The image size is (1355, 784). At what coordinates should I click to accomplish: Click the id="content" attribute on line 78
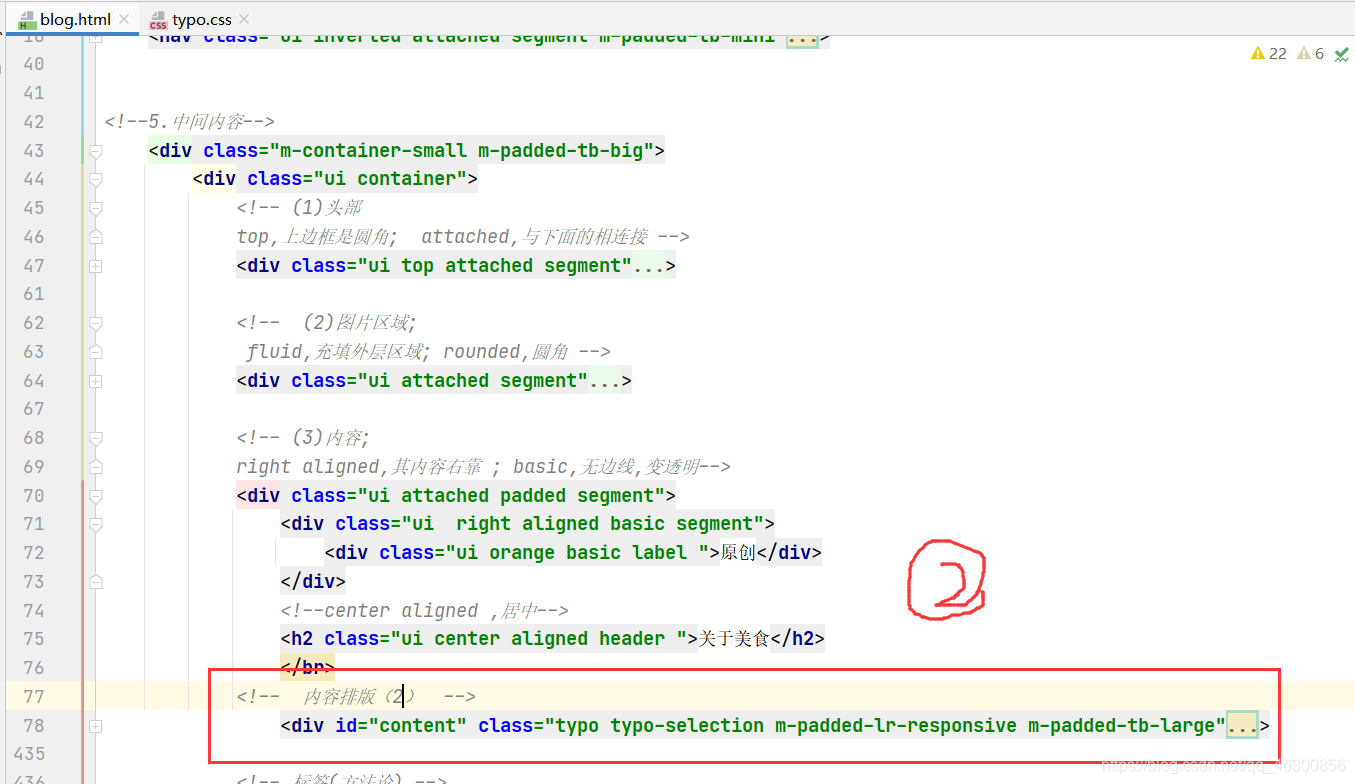[x=401, y=726]
